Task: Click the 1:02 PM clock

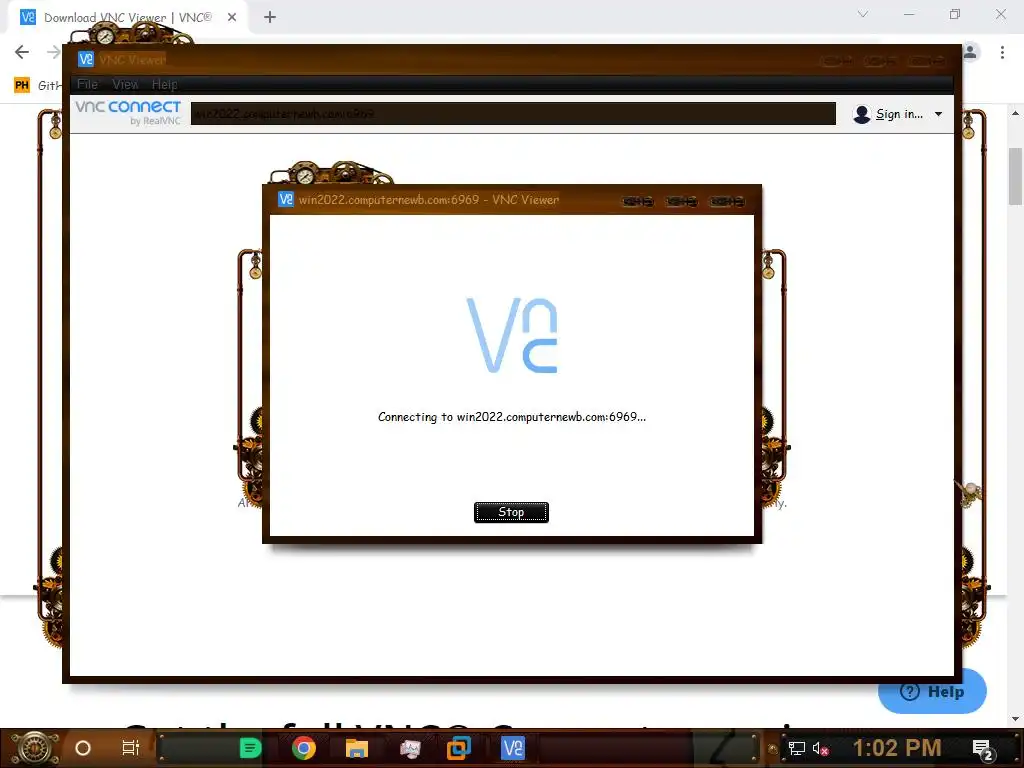Action: [897, 748]
